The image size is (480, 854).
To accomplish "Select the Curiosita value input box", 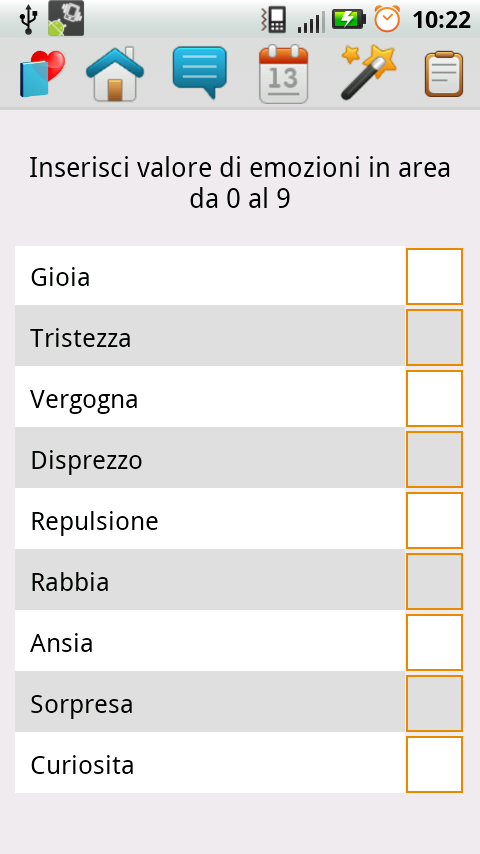I will (434, 764).
